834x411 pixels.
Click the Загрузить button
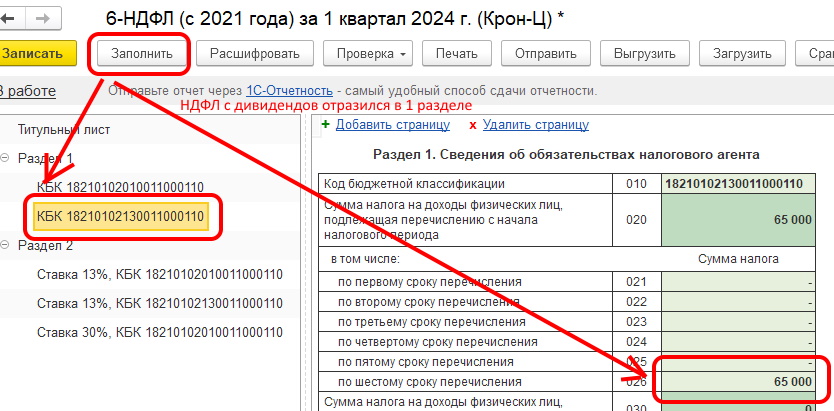pos(742,54)
